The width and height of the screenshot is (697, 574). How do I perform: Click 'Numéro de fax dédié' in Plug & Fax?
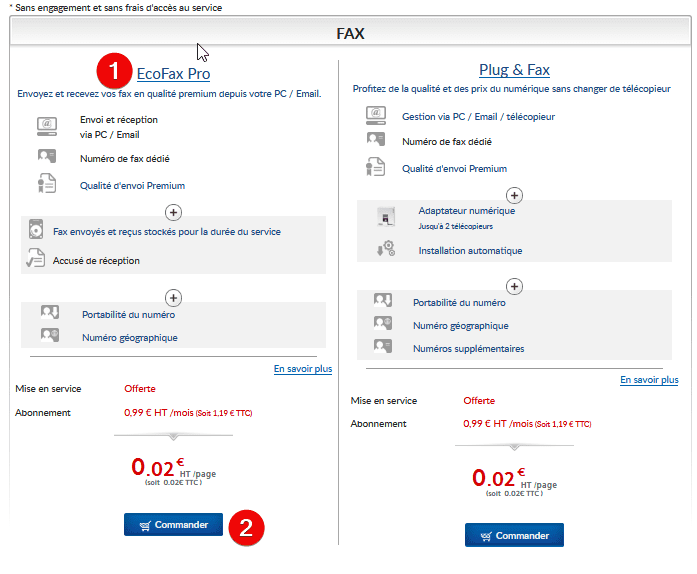click(x=447, y=142)
